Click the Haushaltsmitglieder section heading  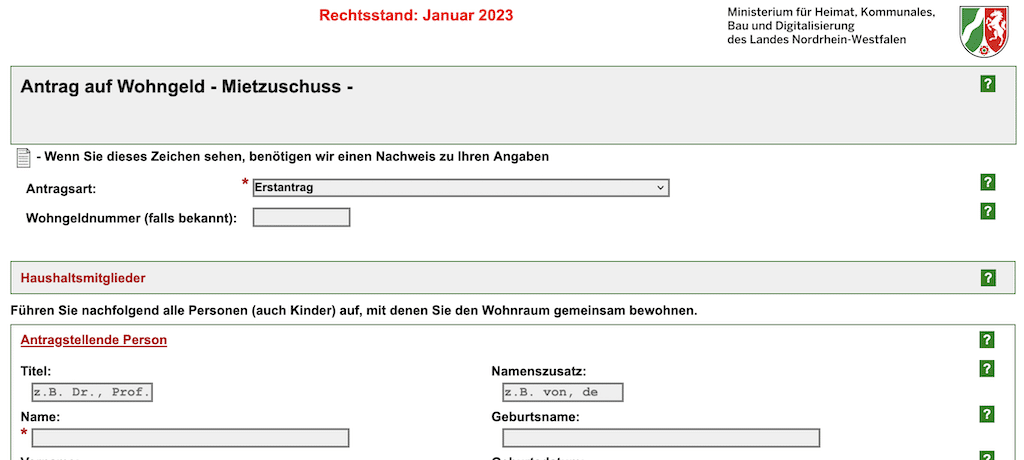83,278
